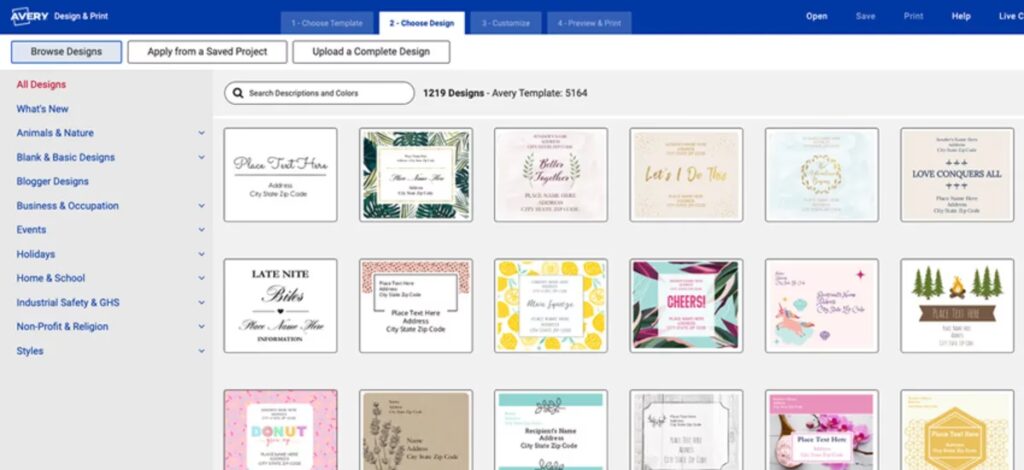1024x470 pixels.
Task: Choose the yellow lemons pattern design
Action: coord(551,305)
